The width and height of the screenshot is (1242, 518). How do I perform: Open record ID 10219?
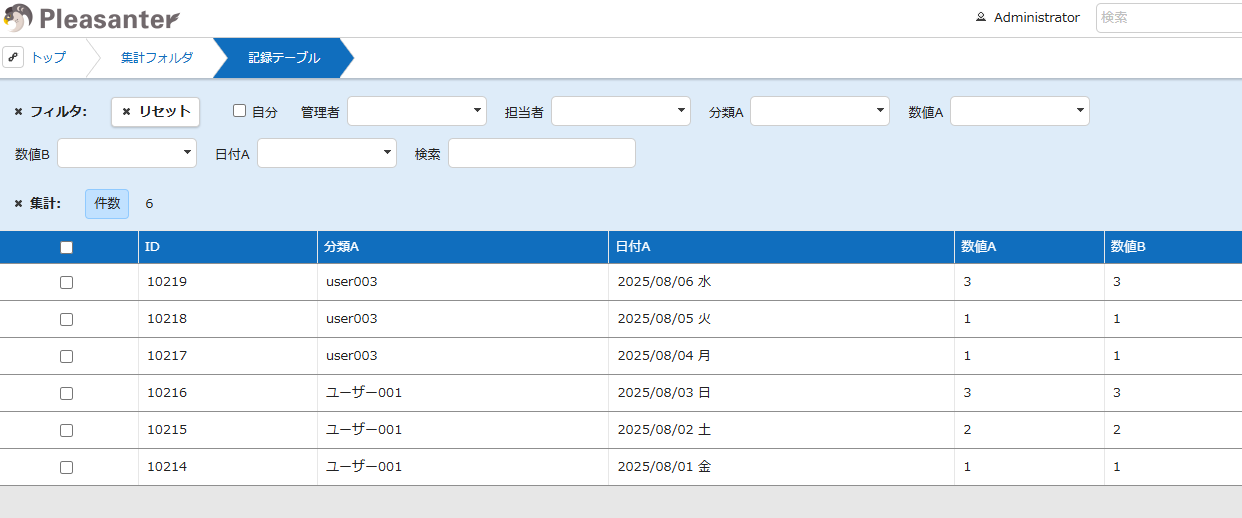coord(167,282)
